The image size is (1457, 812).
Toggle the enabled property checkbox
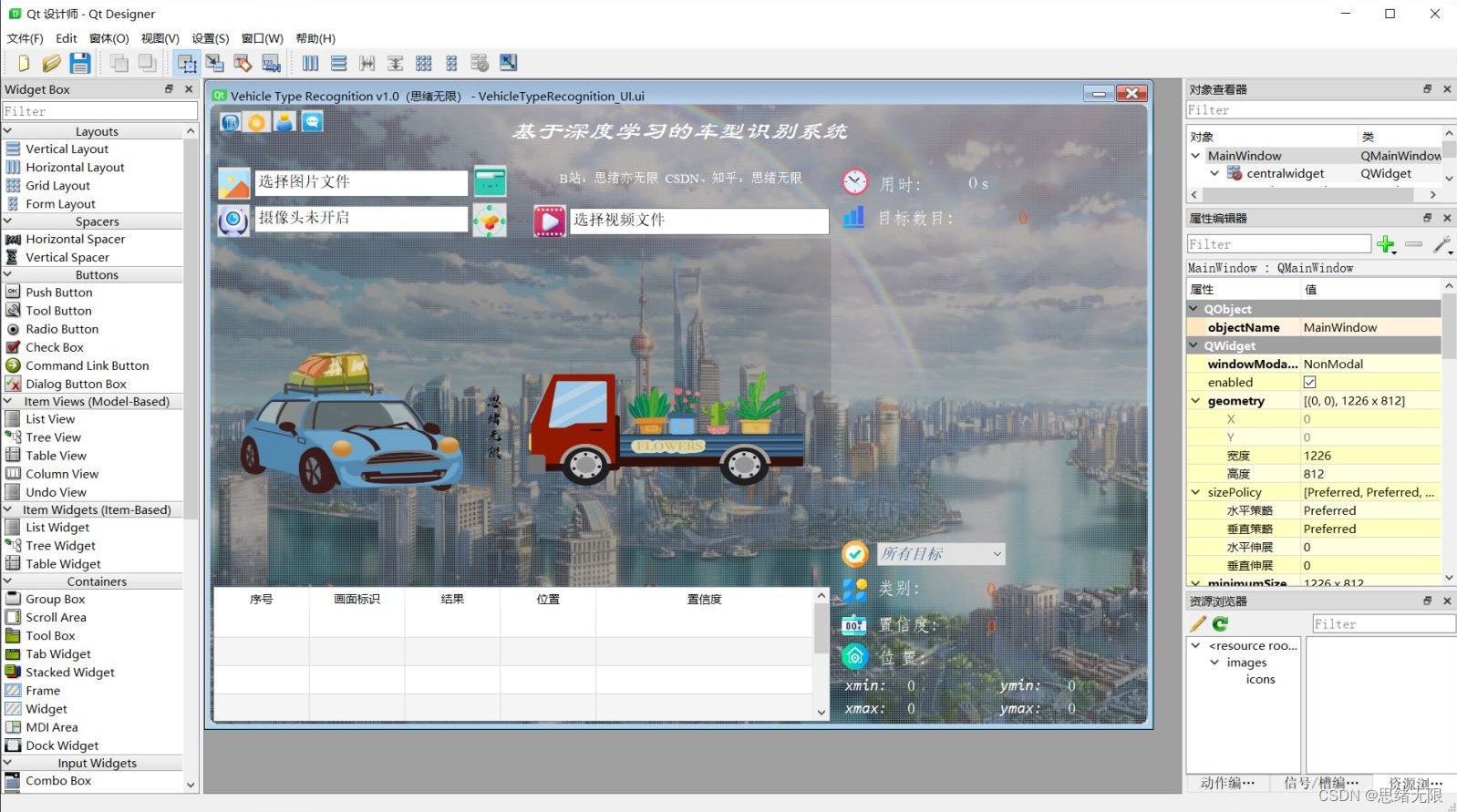(x=1309, y=383)
